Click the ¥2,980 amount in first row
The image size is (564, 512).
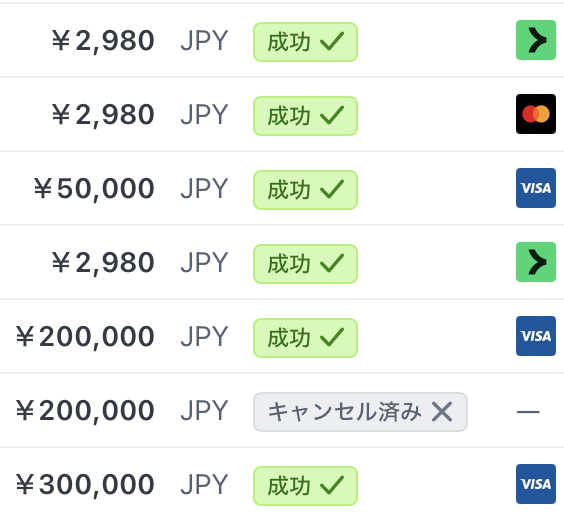103,41
